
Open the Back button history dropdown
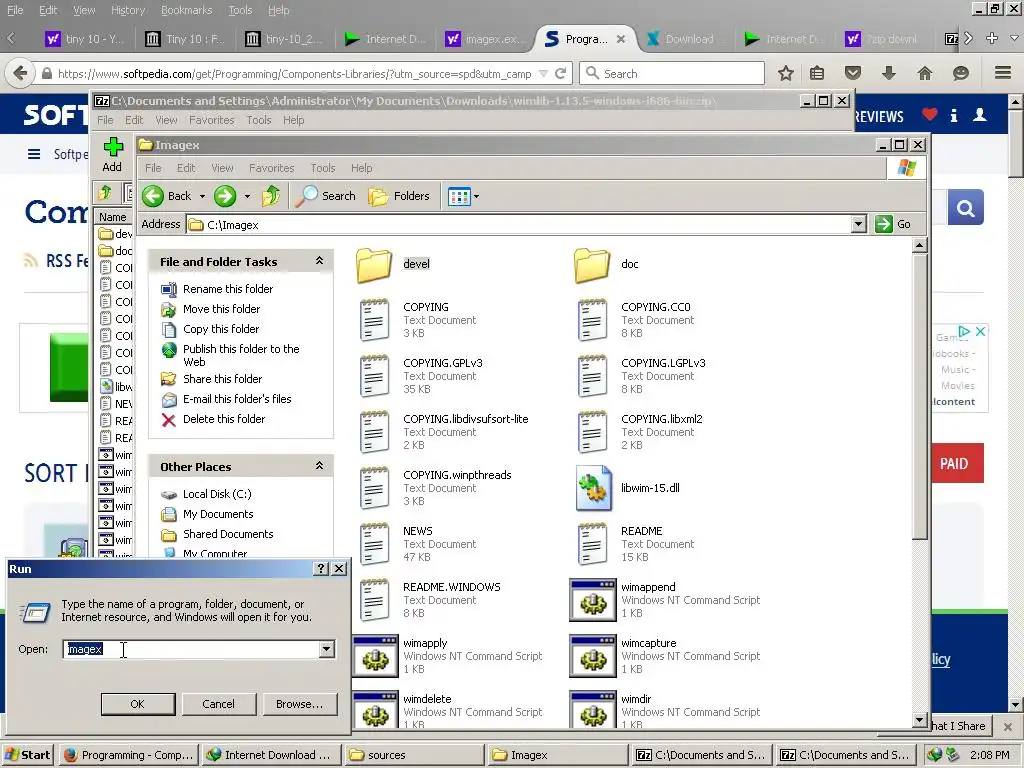pos(202,196)
